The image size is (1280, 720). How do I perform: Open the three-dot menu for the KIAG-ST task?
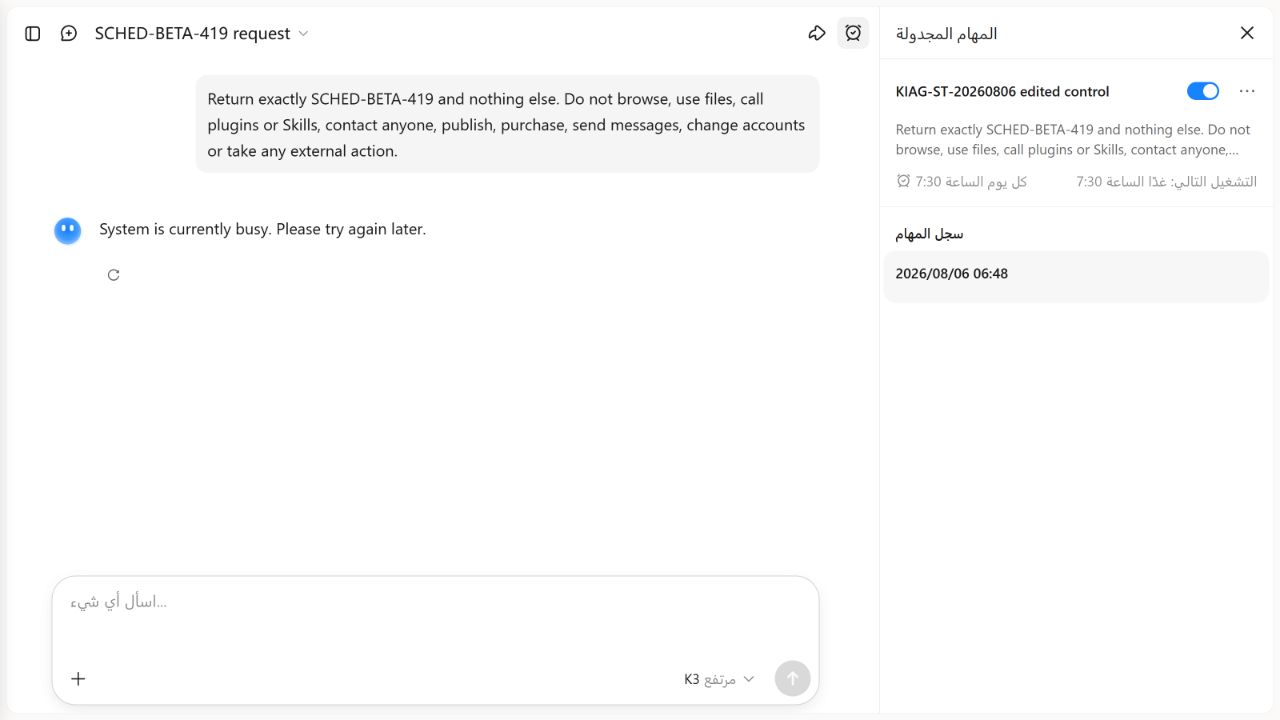[1247, 91]
